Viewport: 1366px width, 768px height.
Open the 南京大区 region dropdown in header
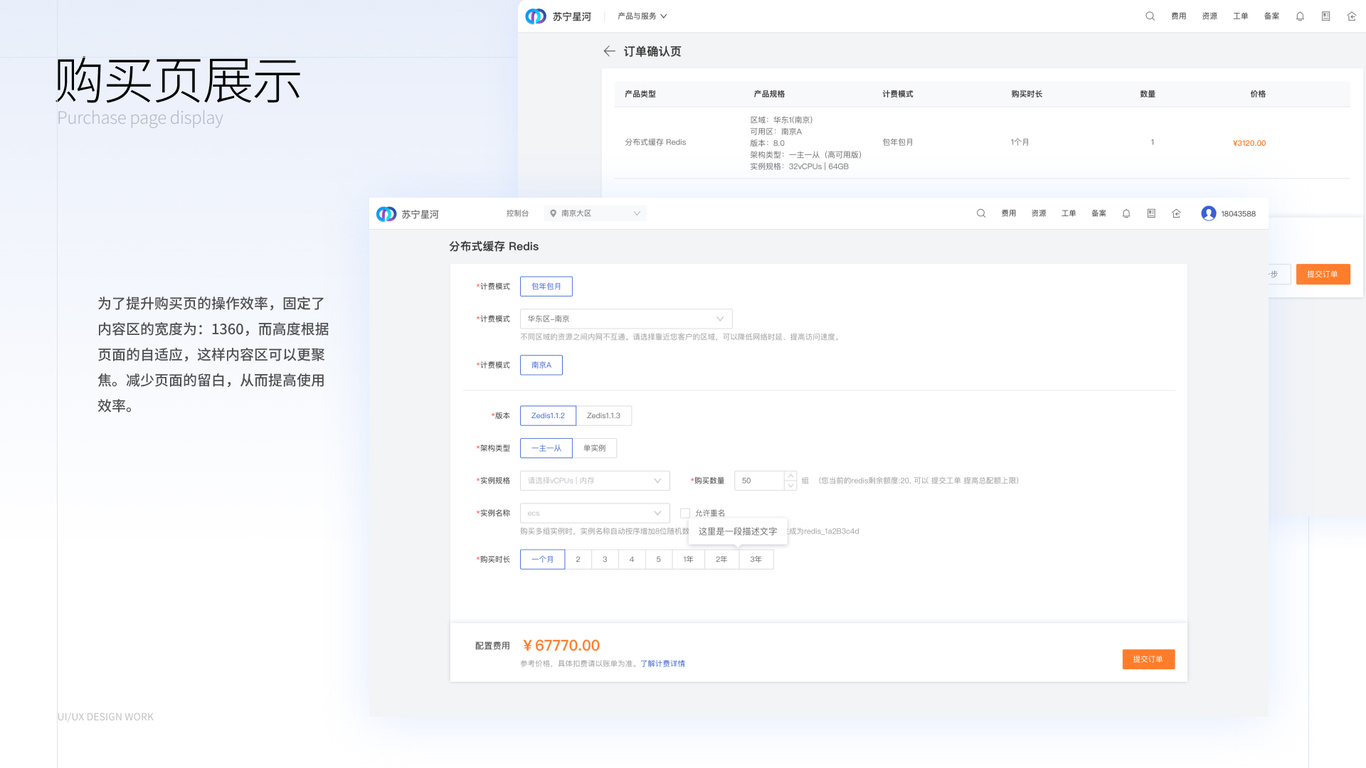[x=596, y=213]
